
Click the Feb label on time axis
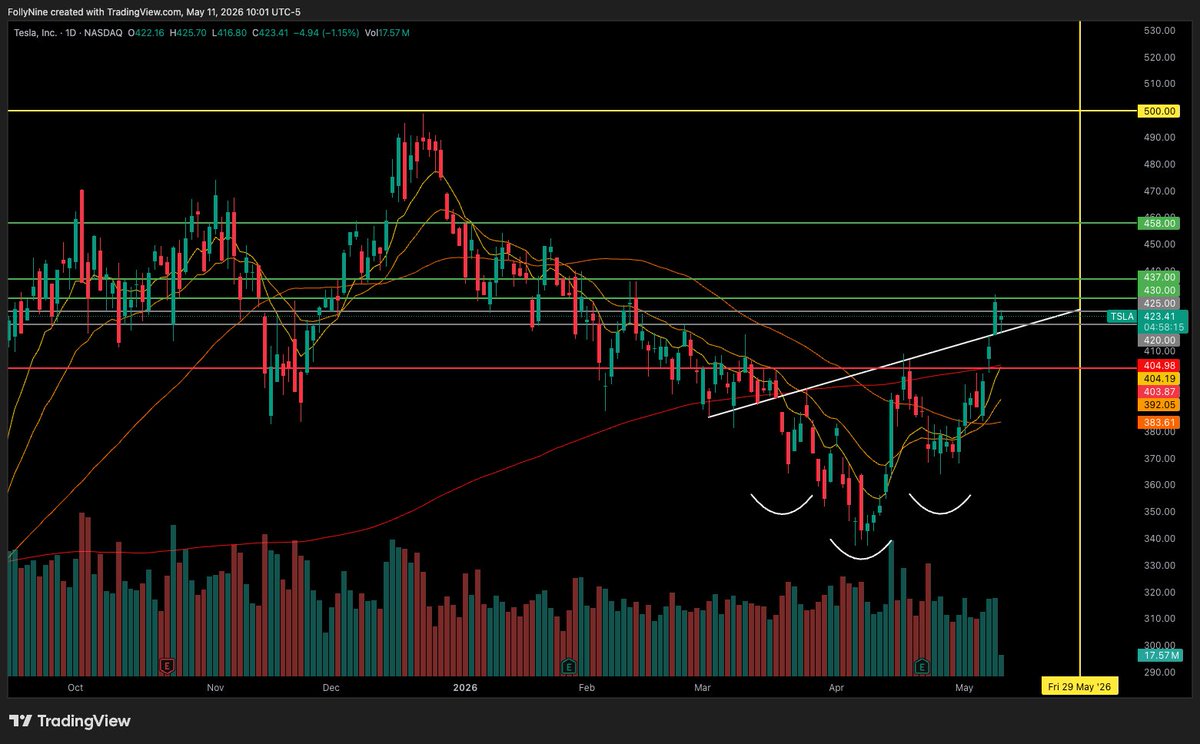point(586,688)
